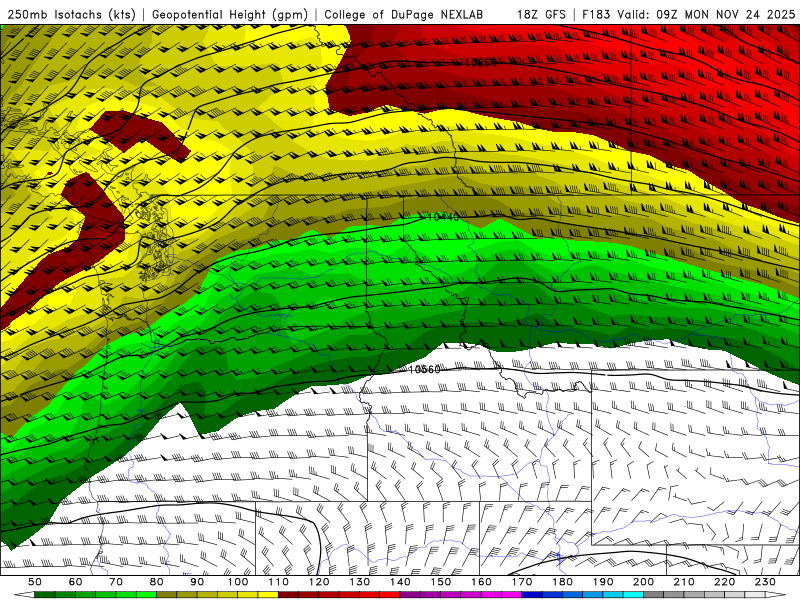Image resolution: width=800 pixels, height=600 pixels.
Task: Click the 230 value on the color scale
Action: click(765, 582)
